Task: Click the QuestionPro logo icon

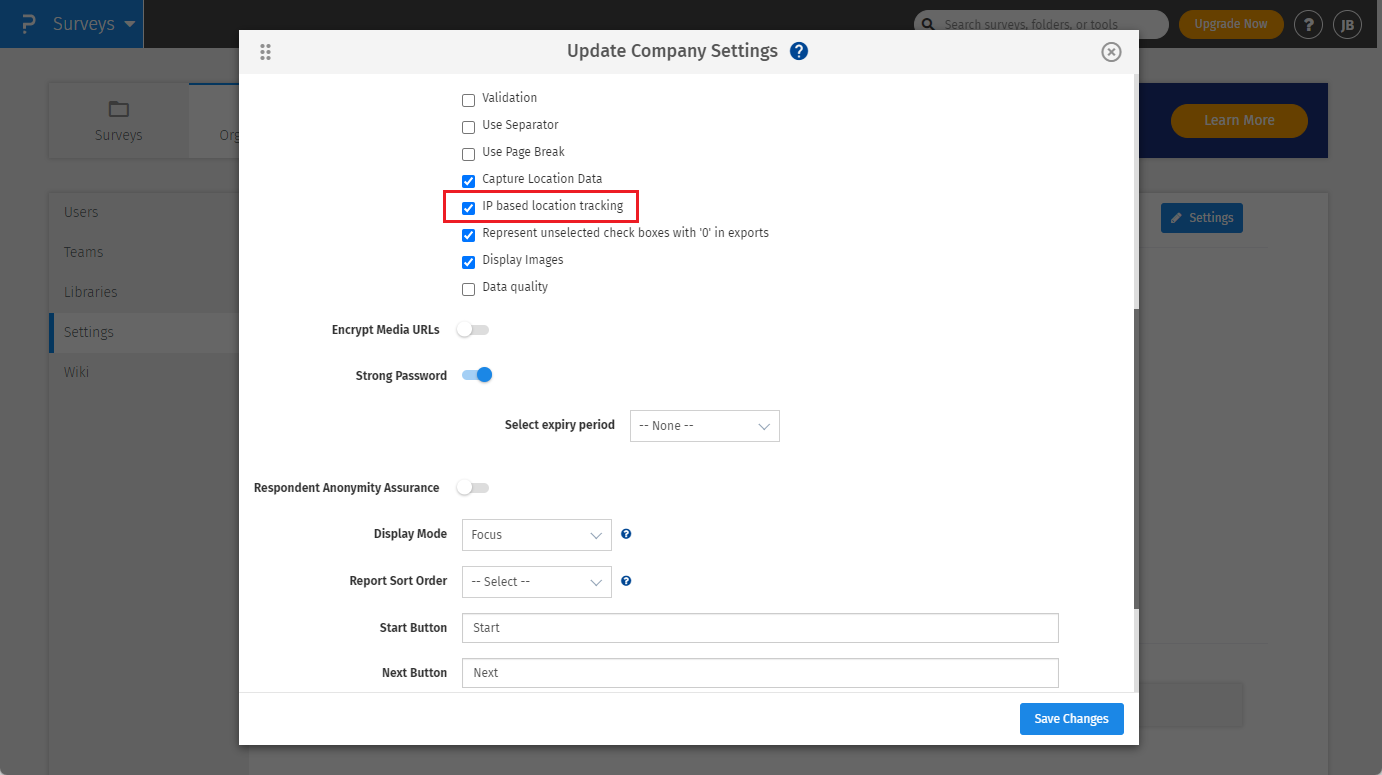Action: 28,24
